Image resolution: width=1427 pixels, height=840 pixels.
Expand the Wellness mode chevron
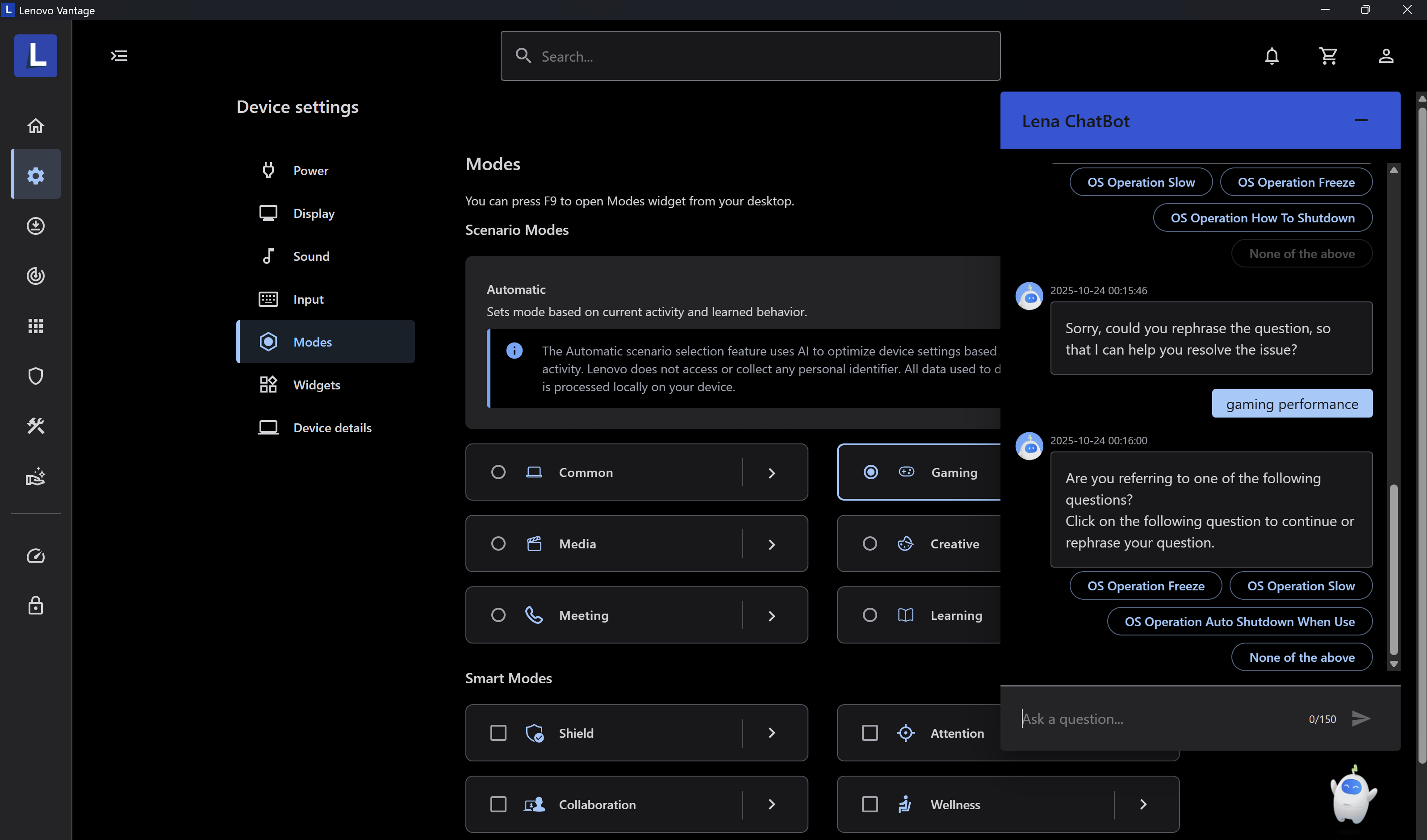coord(1143,804)
